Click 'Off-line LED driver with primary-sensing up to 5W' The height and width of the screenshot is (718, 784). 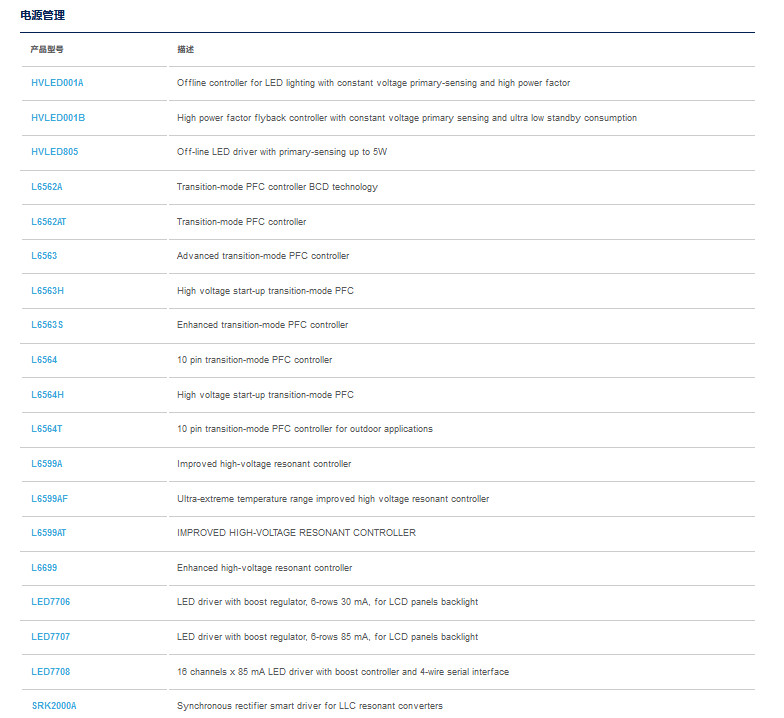pos(282,152)
